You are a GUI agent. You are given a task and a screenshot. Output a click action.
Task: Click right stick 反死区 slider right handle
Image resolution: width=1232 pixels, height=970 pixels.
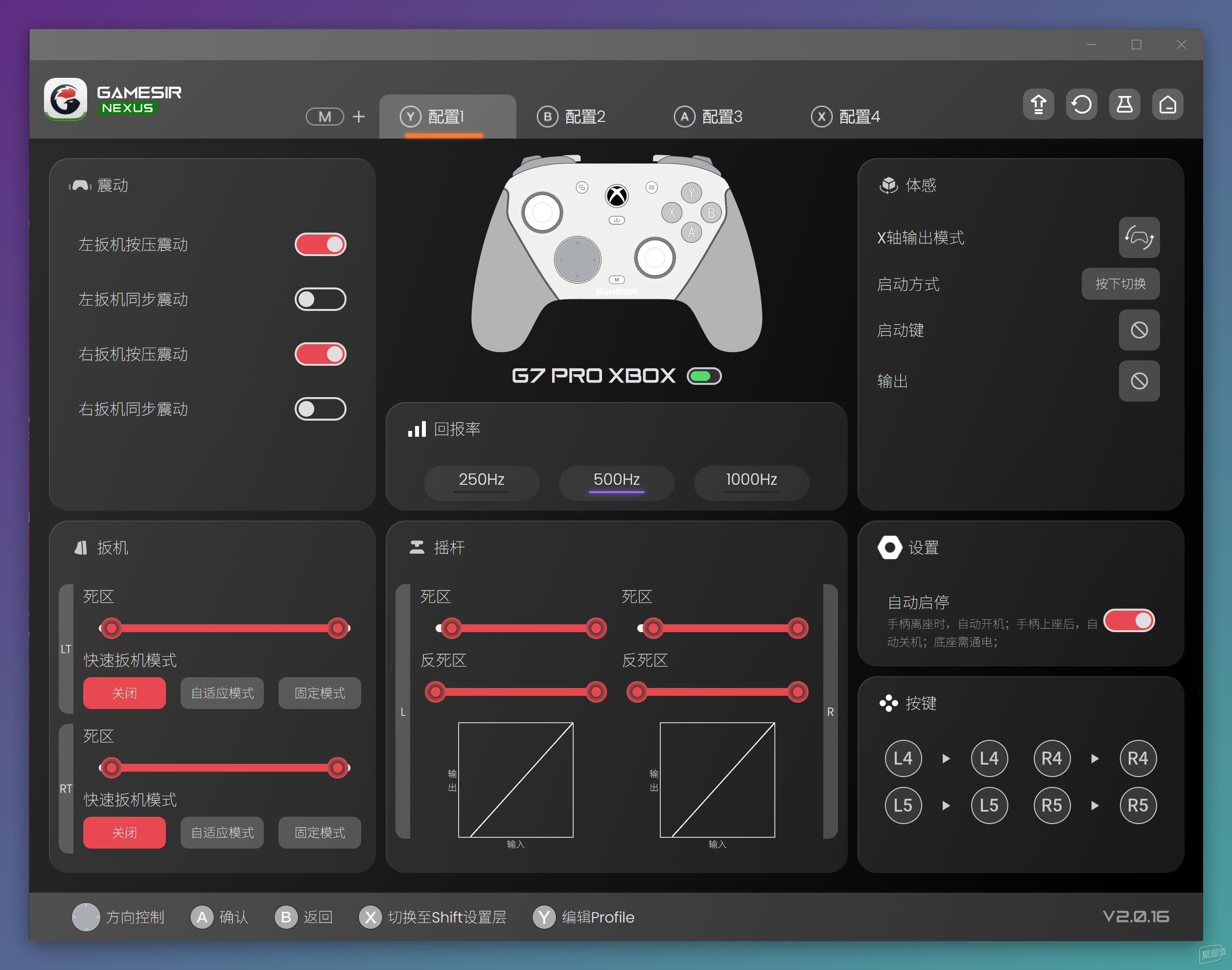pyautogui.click(x=798, y=692)
